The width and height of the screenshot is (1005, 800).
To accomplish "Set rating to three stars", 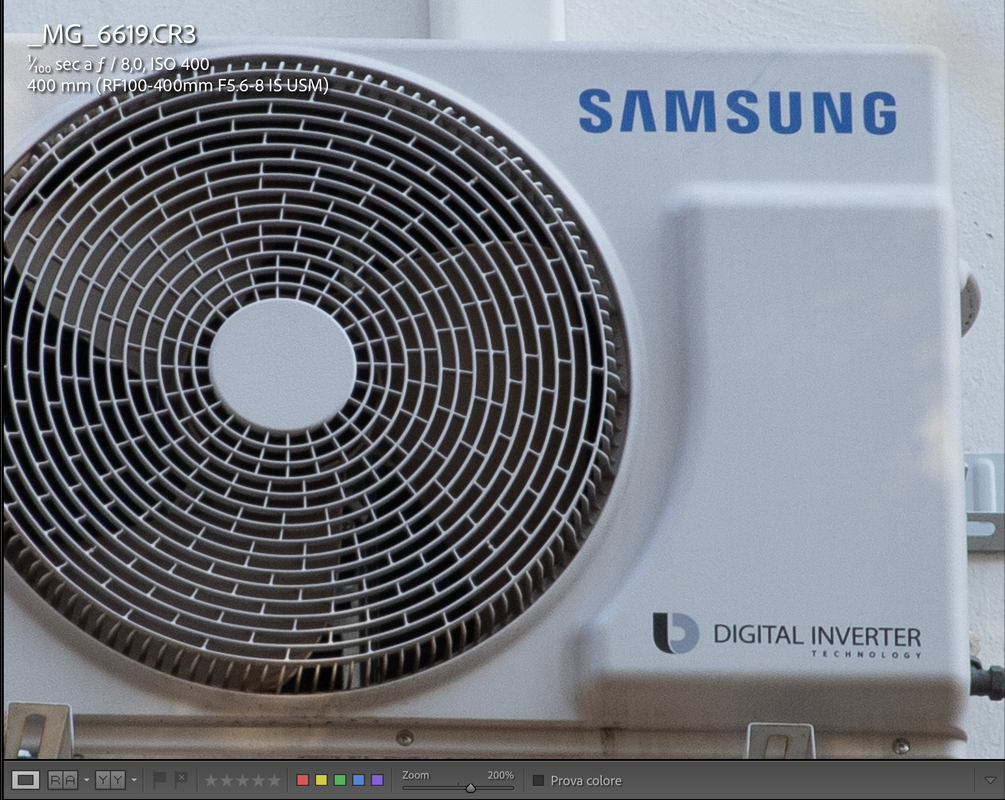I will coord(242,780).
